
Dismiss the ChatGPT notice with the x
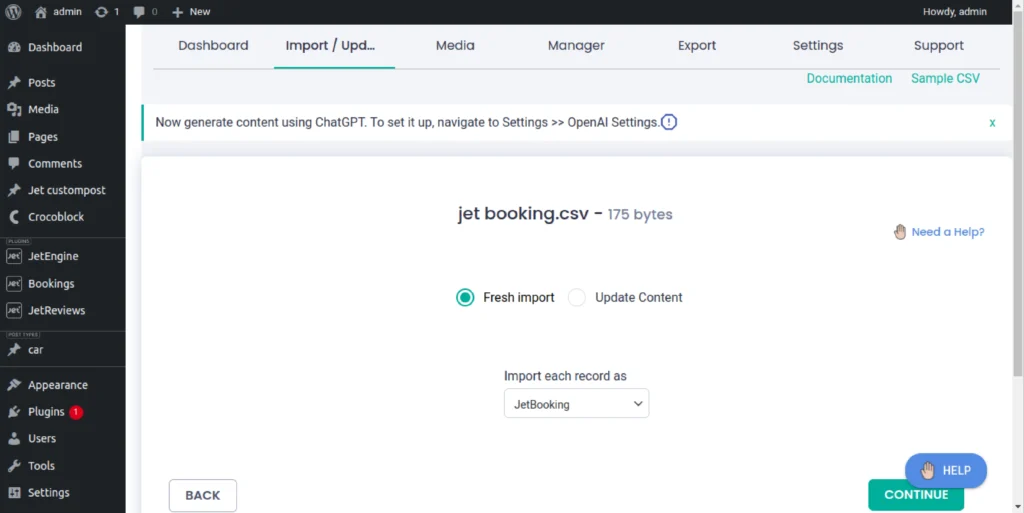point(992,122)
